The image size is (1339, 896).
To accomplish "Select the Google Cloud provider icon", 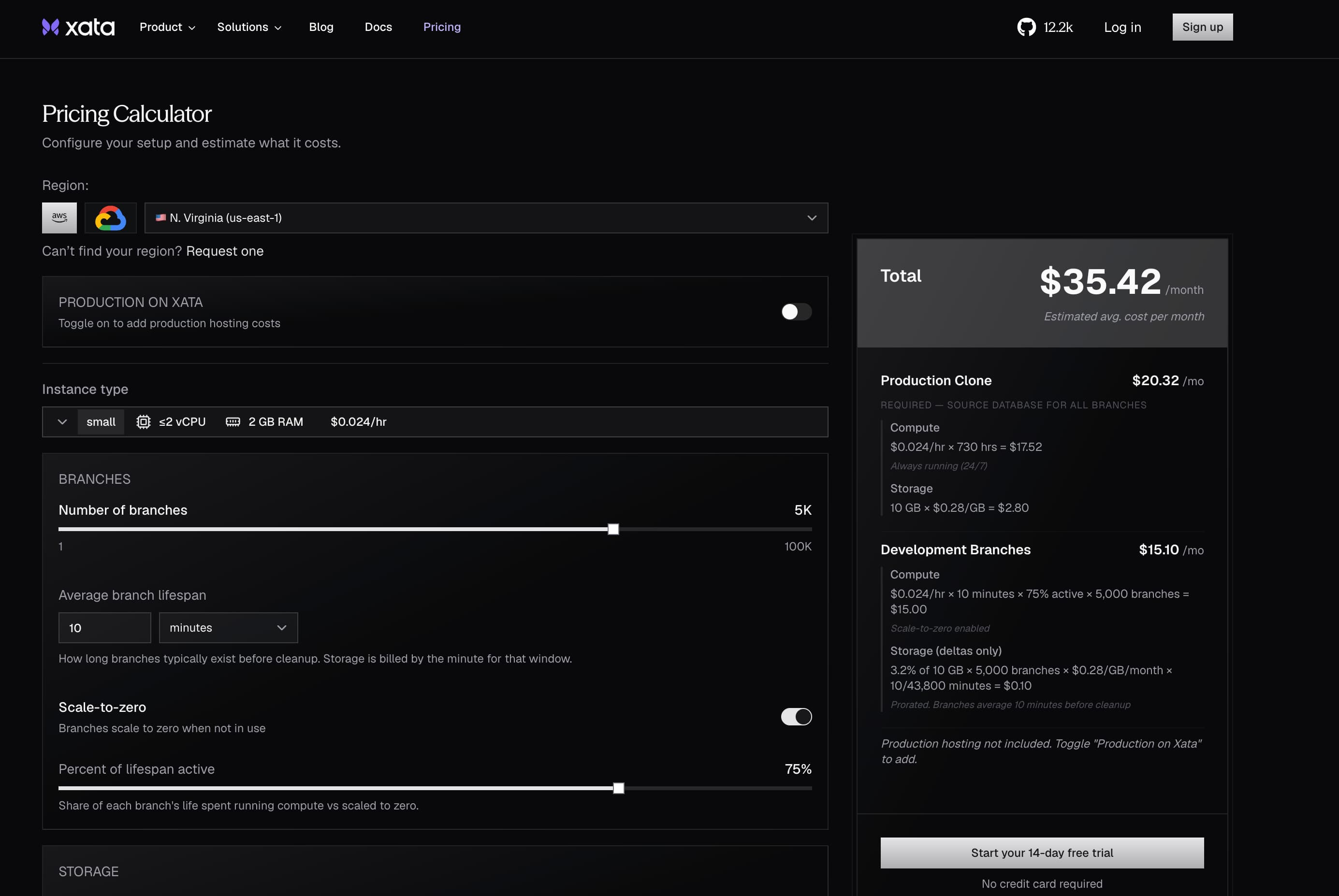I will point(110,217).
